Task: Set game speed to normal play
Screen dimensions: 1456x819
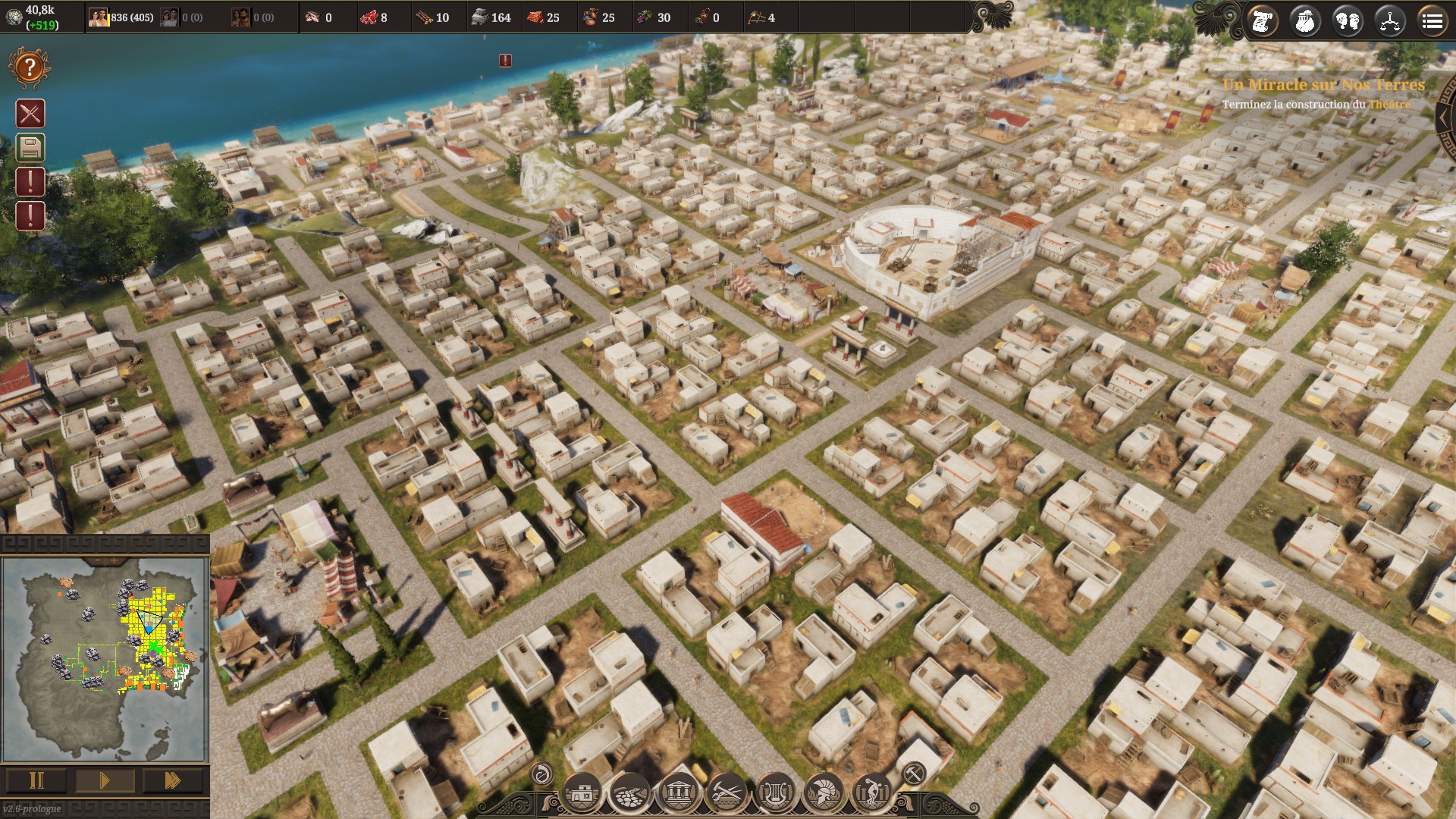Action: [x=105, y=780]
